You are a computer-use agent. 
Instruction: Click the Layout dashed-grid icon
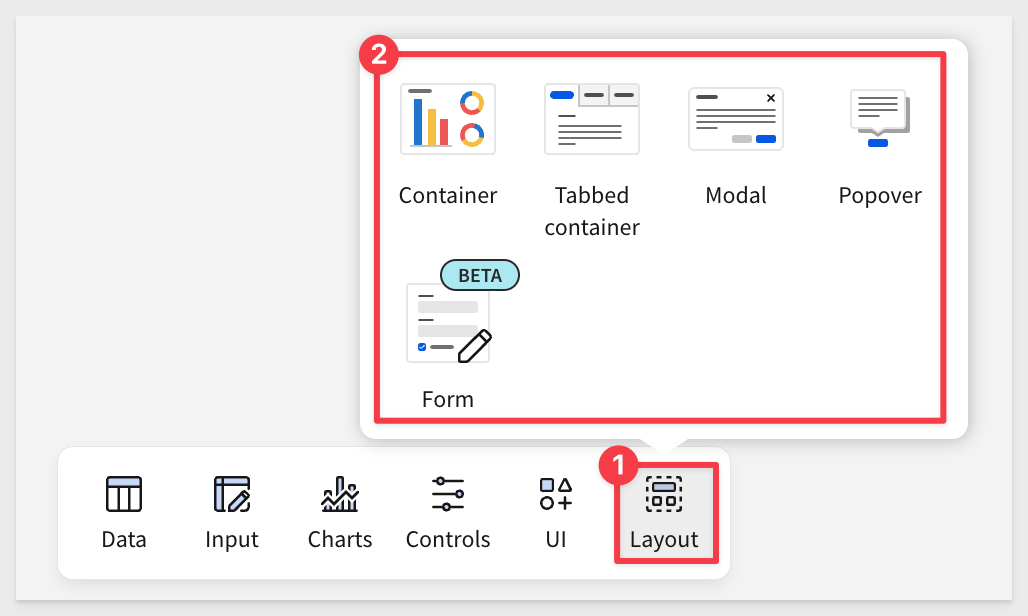[664, 494]
